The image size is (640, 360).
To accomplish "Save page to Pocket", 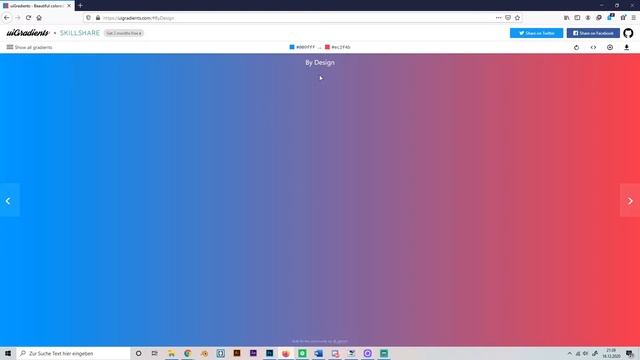I will (508, 18).
